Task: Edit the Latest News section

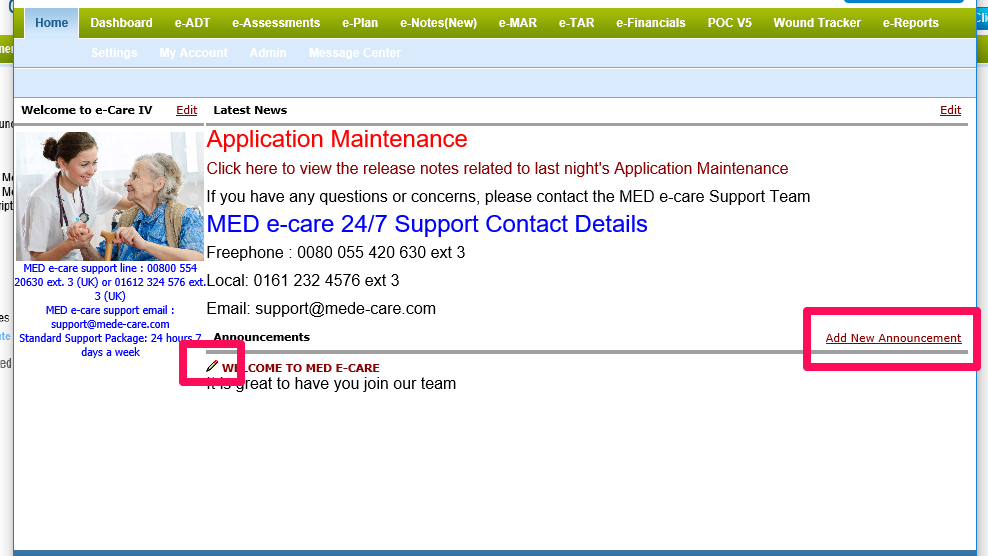Action: coord(950,110)
